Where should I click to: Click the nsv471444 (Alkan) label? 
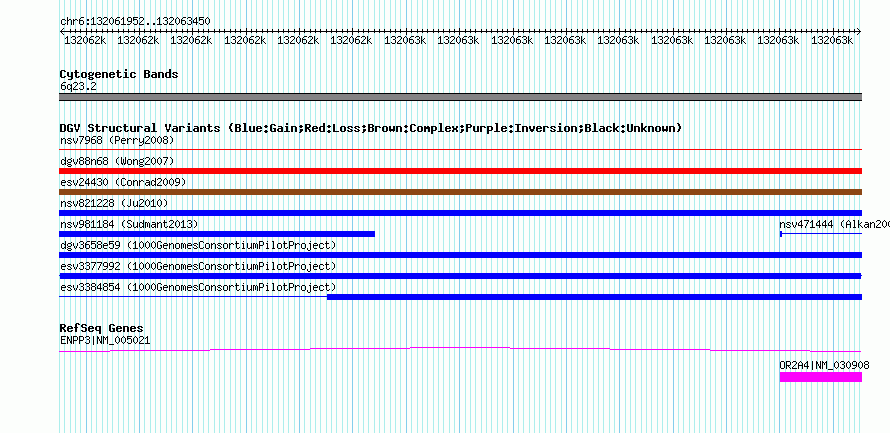coord(834,224)
